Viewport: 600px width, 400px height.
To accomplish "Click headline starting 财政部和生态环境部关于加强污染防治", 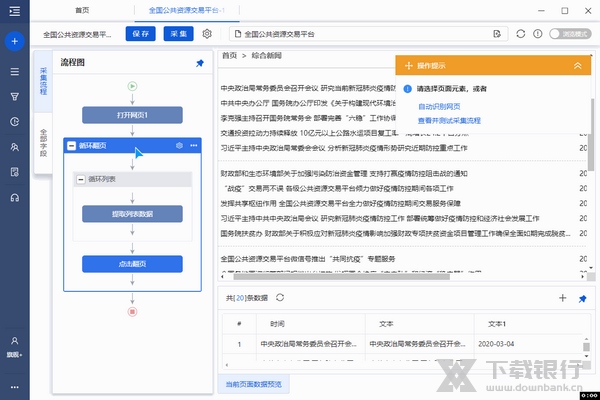I will tap(344, 173).
